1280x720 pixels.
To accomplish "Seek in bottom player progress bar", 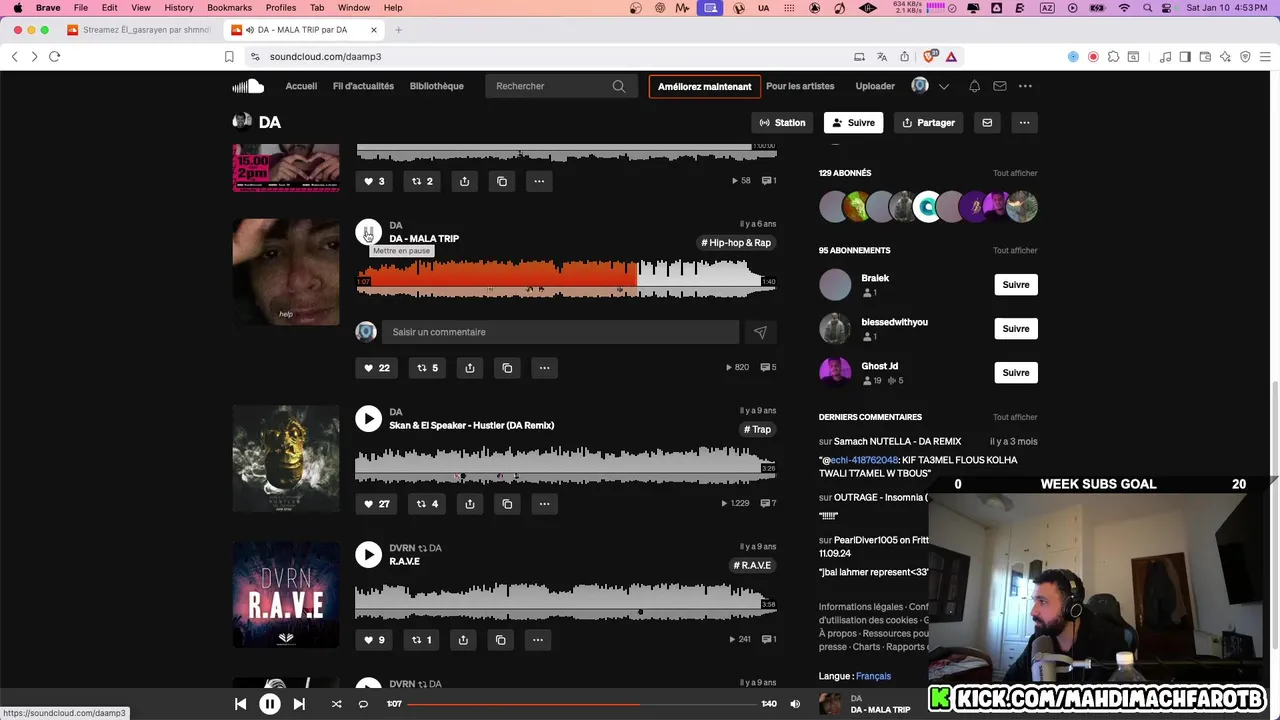I will click(x=581, y=704).
